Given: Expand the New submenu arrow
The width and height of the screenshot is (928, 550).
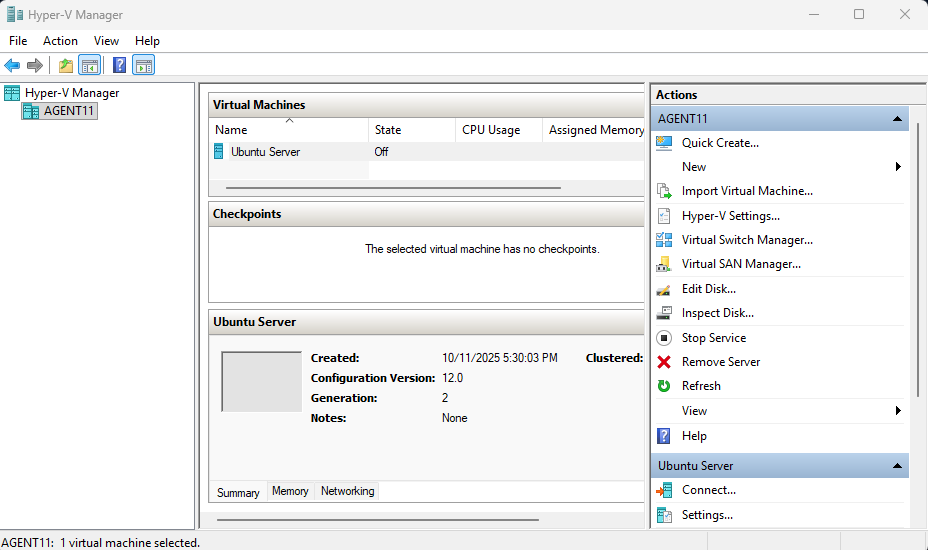Looking at the screenshot, I should click(x=898, y=167).
